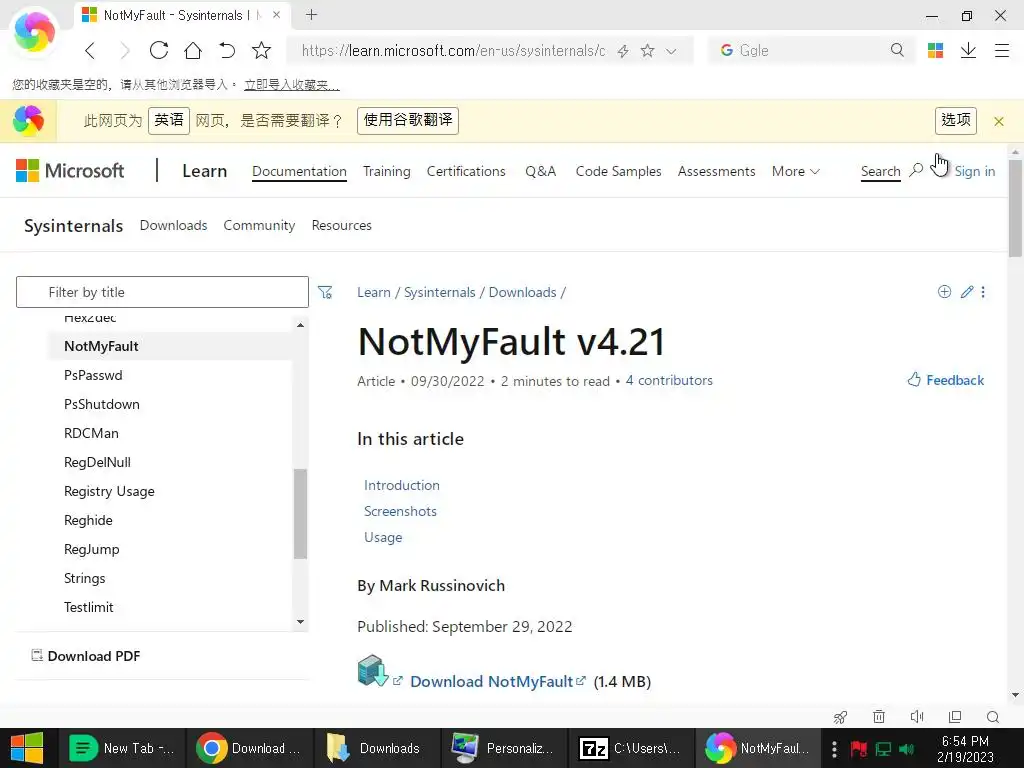Open the Learn home link

[204, 171]
